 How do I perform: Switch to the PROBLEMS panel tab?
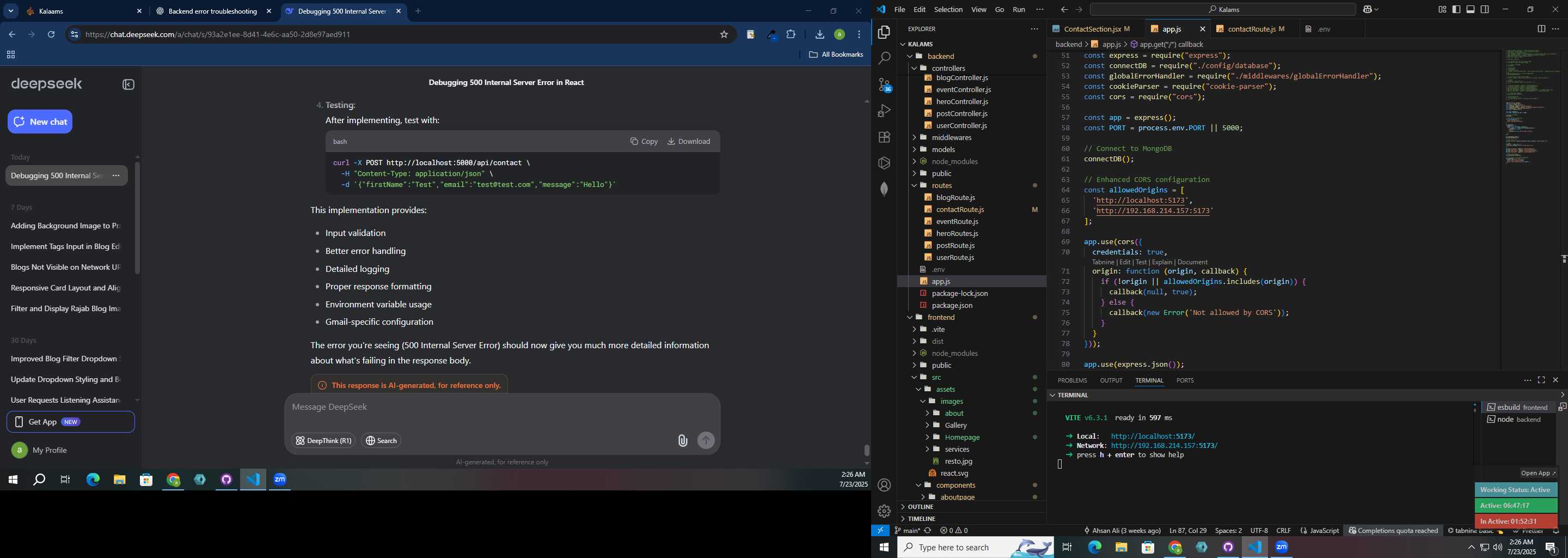[1072, 380]
